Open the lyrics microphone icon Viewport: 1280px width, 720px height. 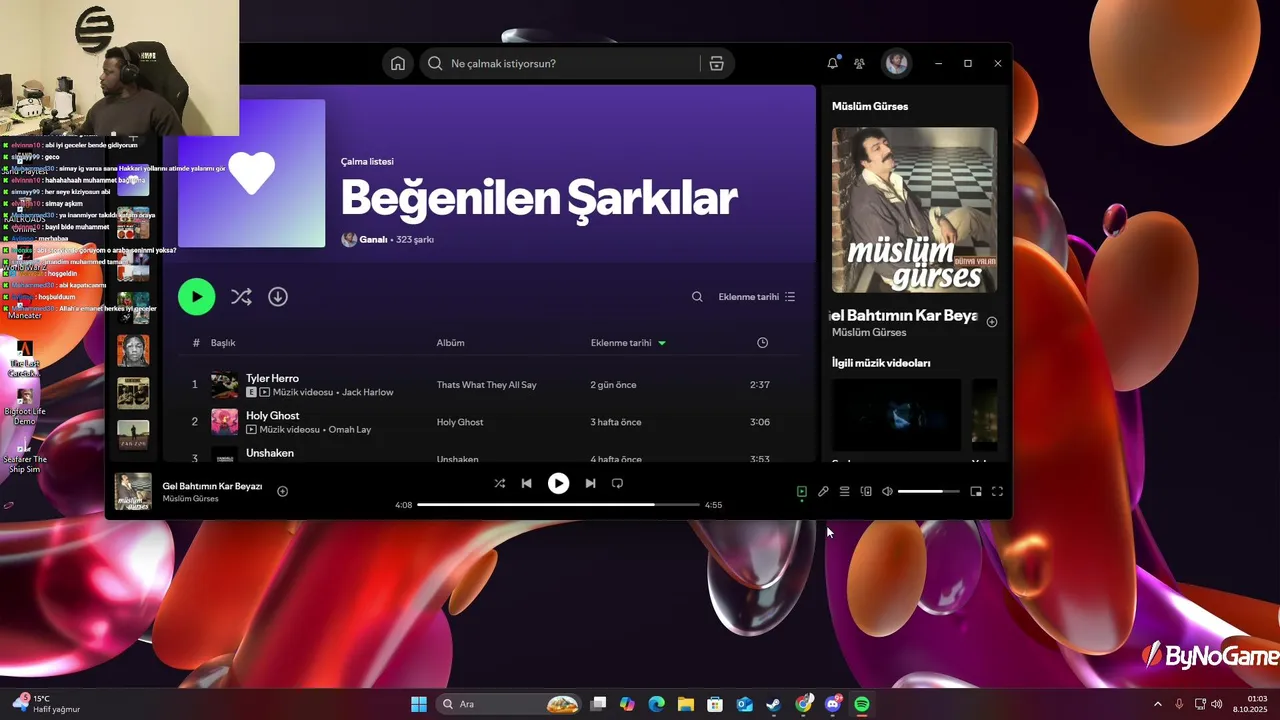click(823, 491)
